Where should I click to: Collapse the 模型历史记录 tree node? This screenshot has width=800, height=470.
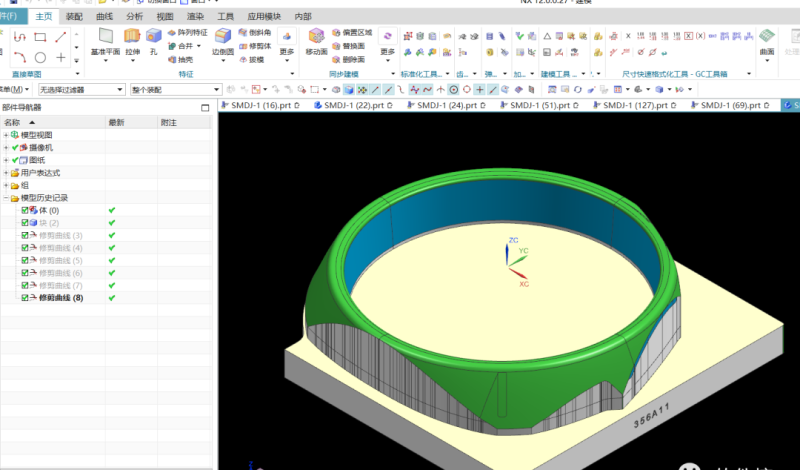tap(6, 198)
